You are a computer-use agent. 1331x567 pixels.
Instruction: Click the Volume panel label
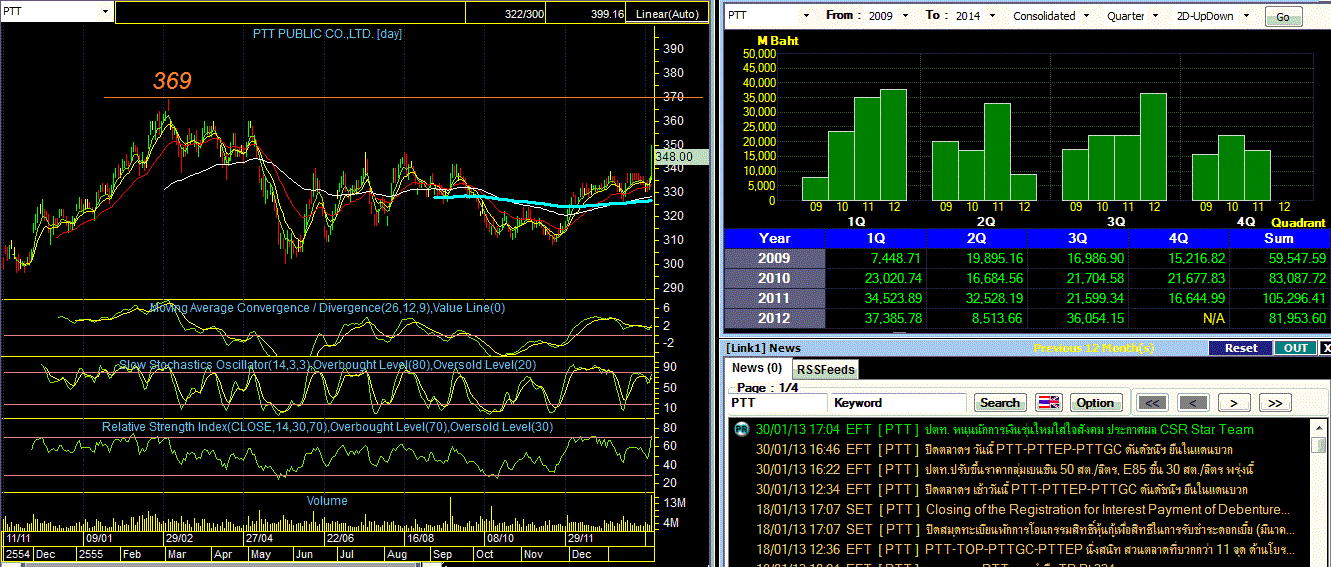pyautogui.click(x=327, y=501)
